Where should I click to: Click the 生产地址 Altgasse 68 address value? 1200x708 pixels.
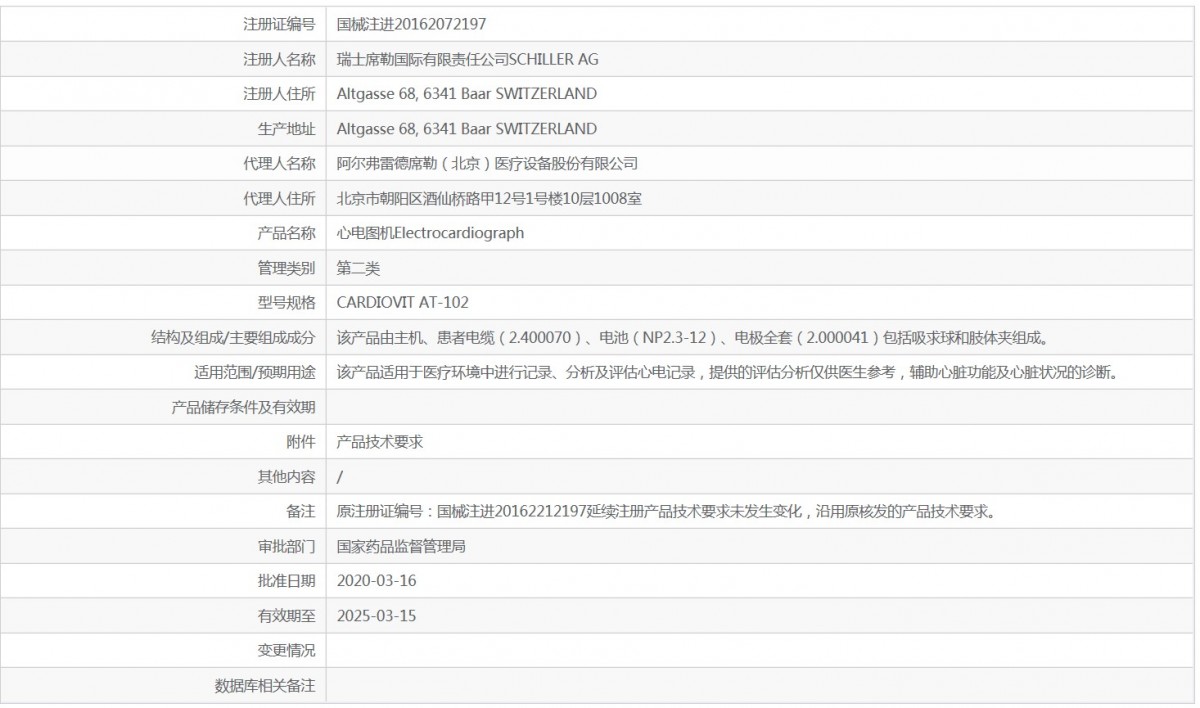pyautogui.click(x=467, y=129)
